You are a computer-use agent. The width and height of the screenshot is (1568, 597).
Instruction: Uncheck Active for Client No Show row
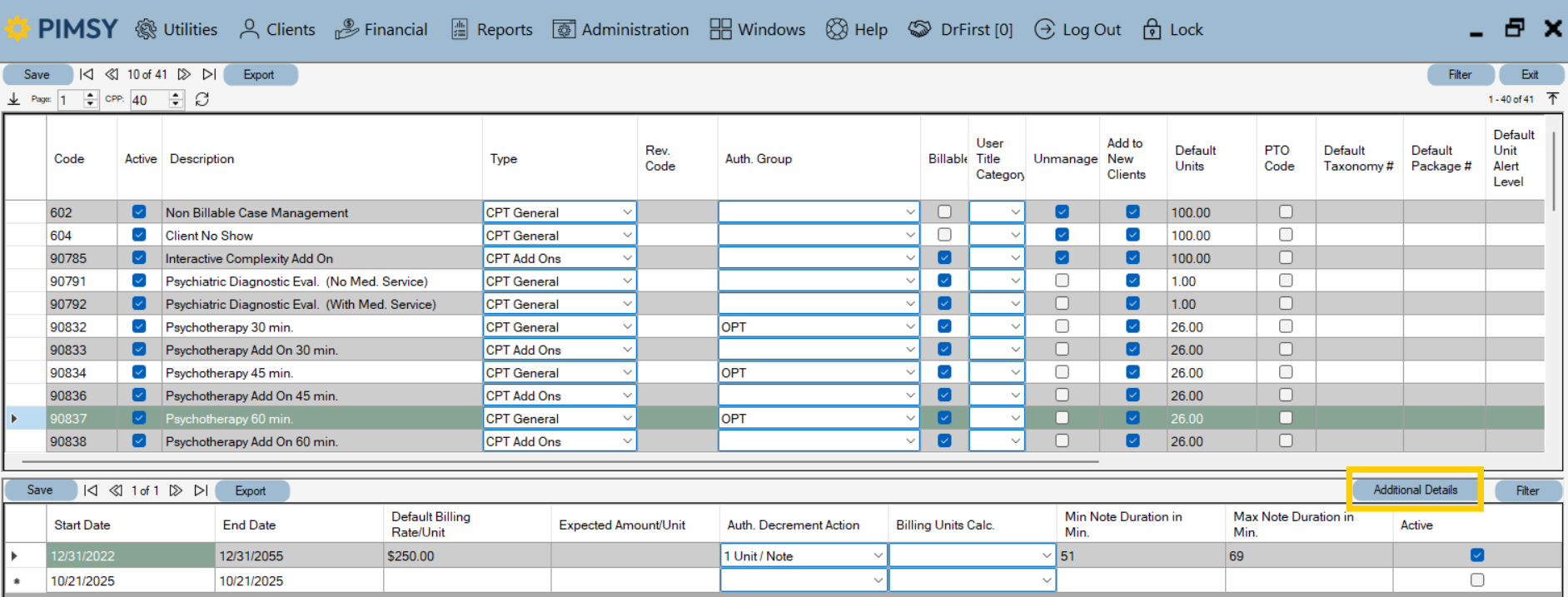coord(139,236)
